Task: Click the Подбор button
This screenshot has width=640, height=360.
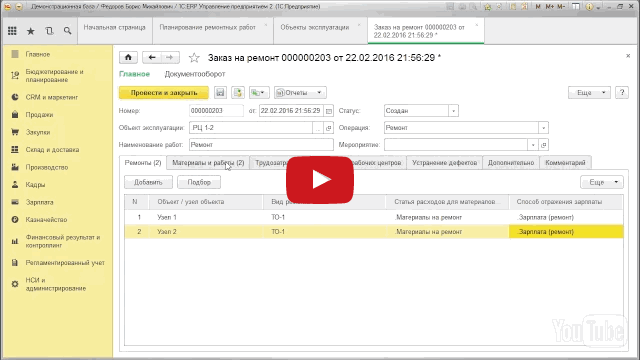Action: [199, 182]
